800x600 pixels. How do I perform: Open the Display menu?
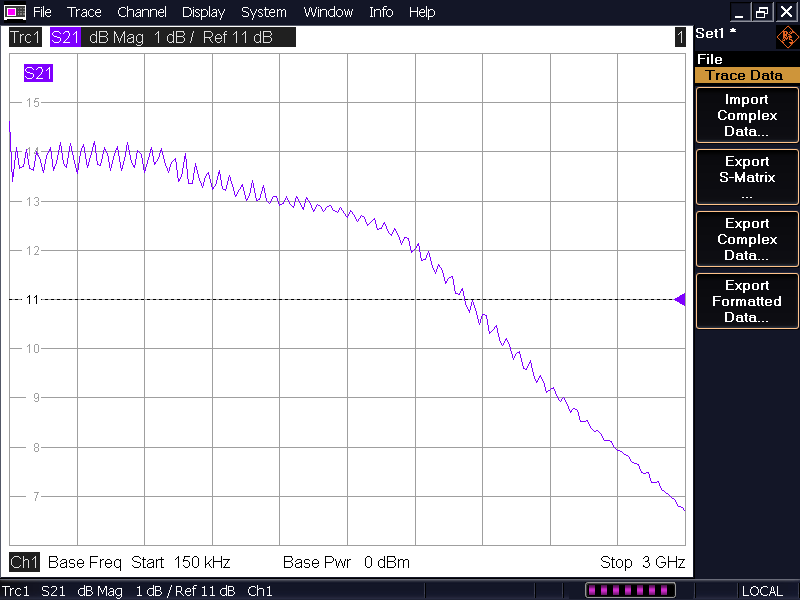[203, 12]
